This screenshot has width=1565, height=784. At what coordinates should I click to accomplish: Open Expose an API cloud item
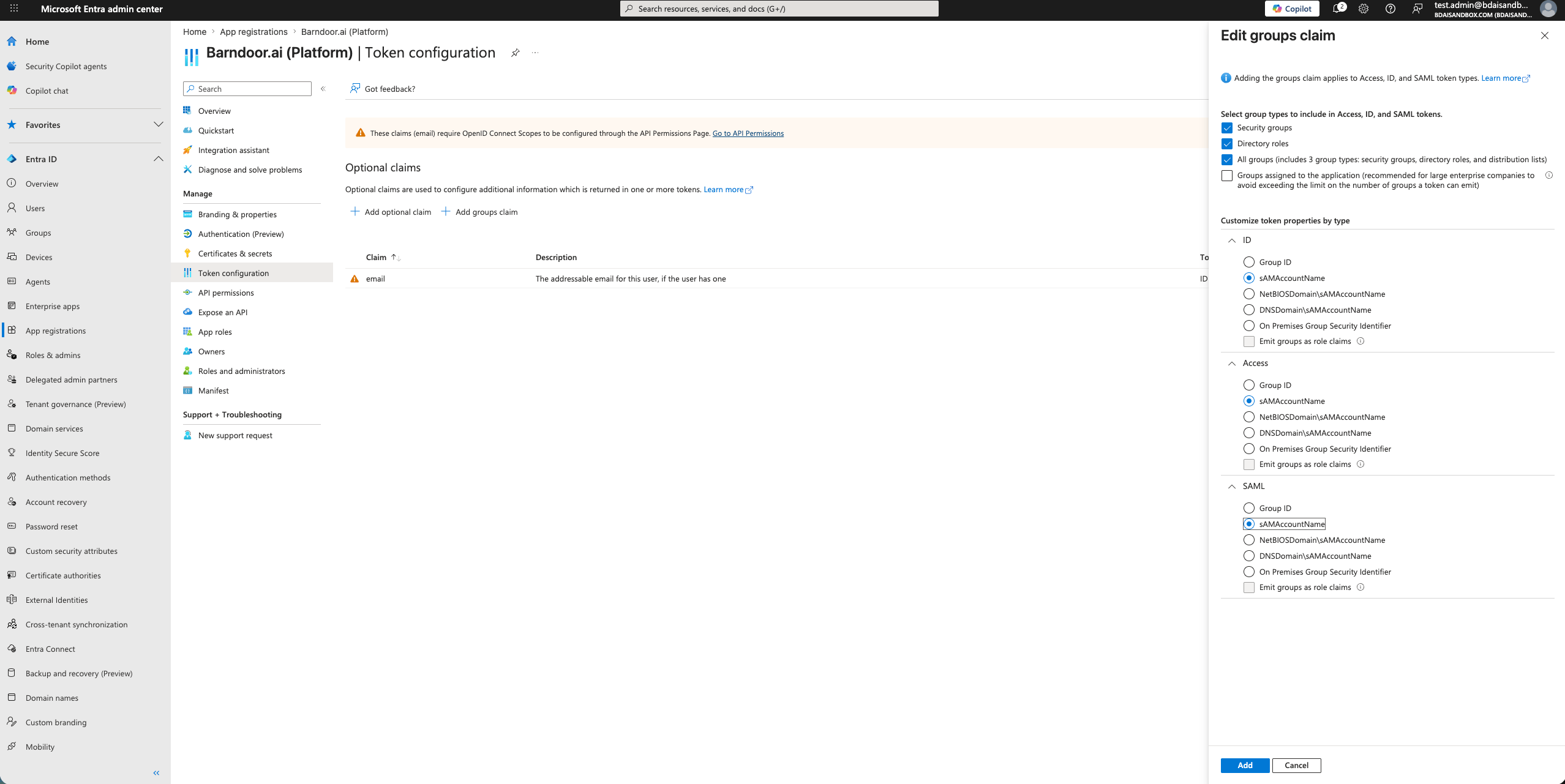[223, 312]
